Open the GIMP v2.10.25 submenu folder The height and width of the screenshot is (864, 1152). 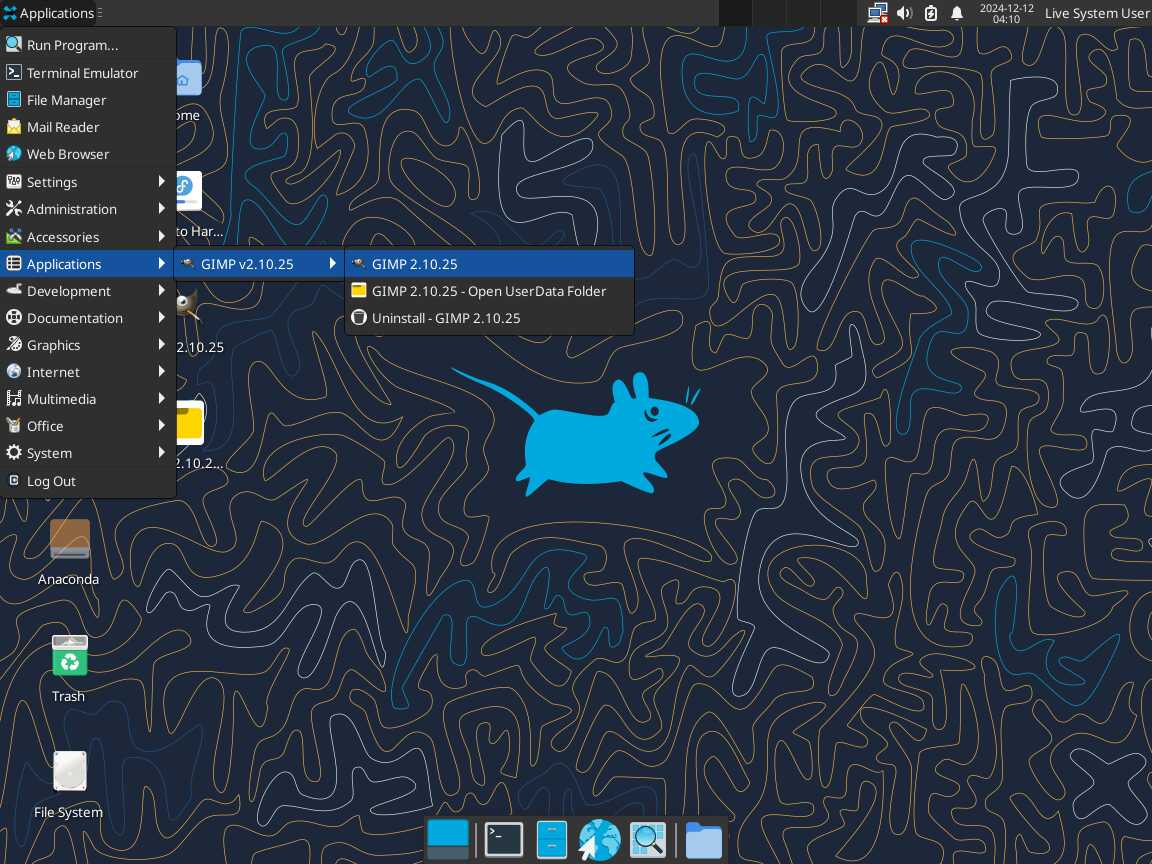(259, 264)
